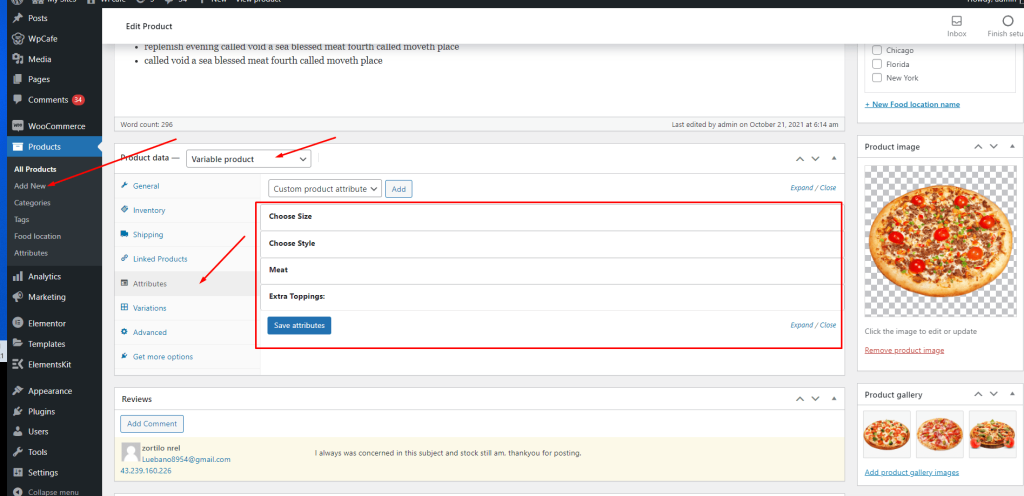The width and height of the screenshot is (1024, 496).
Task: Click the Linked Products link icon
Action: coord(124,258)
